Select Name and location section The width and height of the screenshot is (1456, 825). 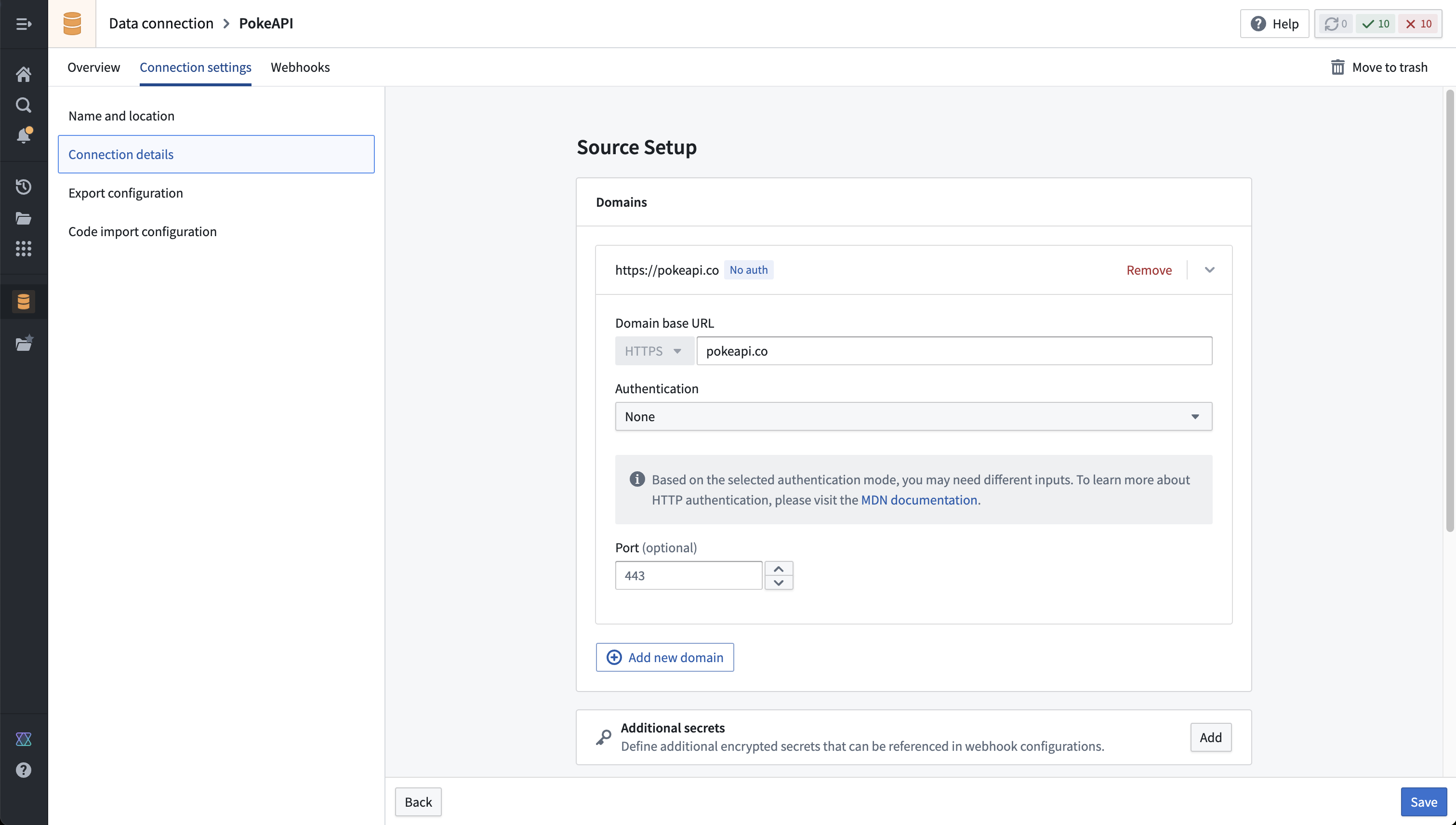(216, 116)
